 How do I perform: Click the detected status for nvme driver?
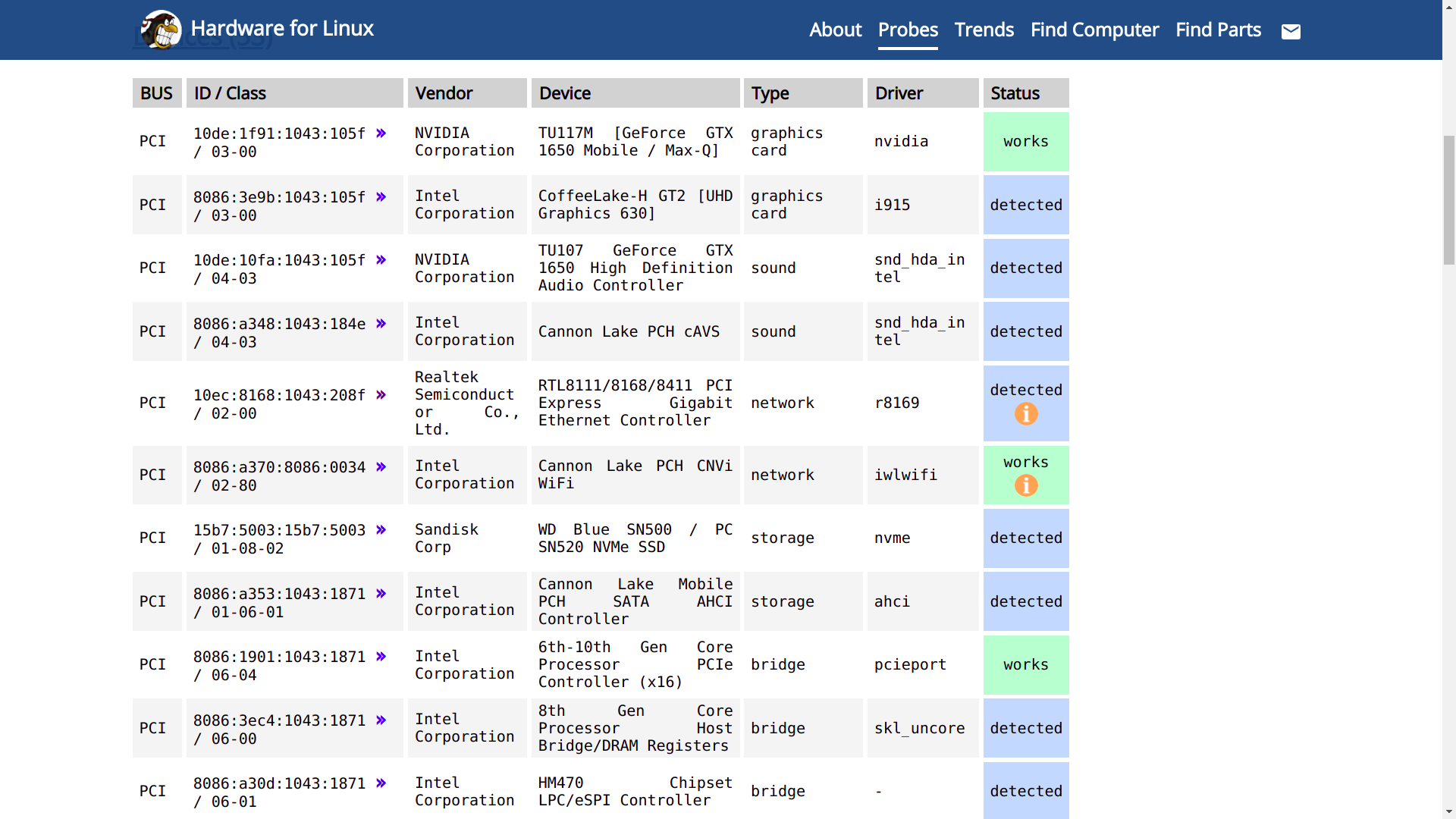point(1026,538)
